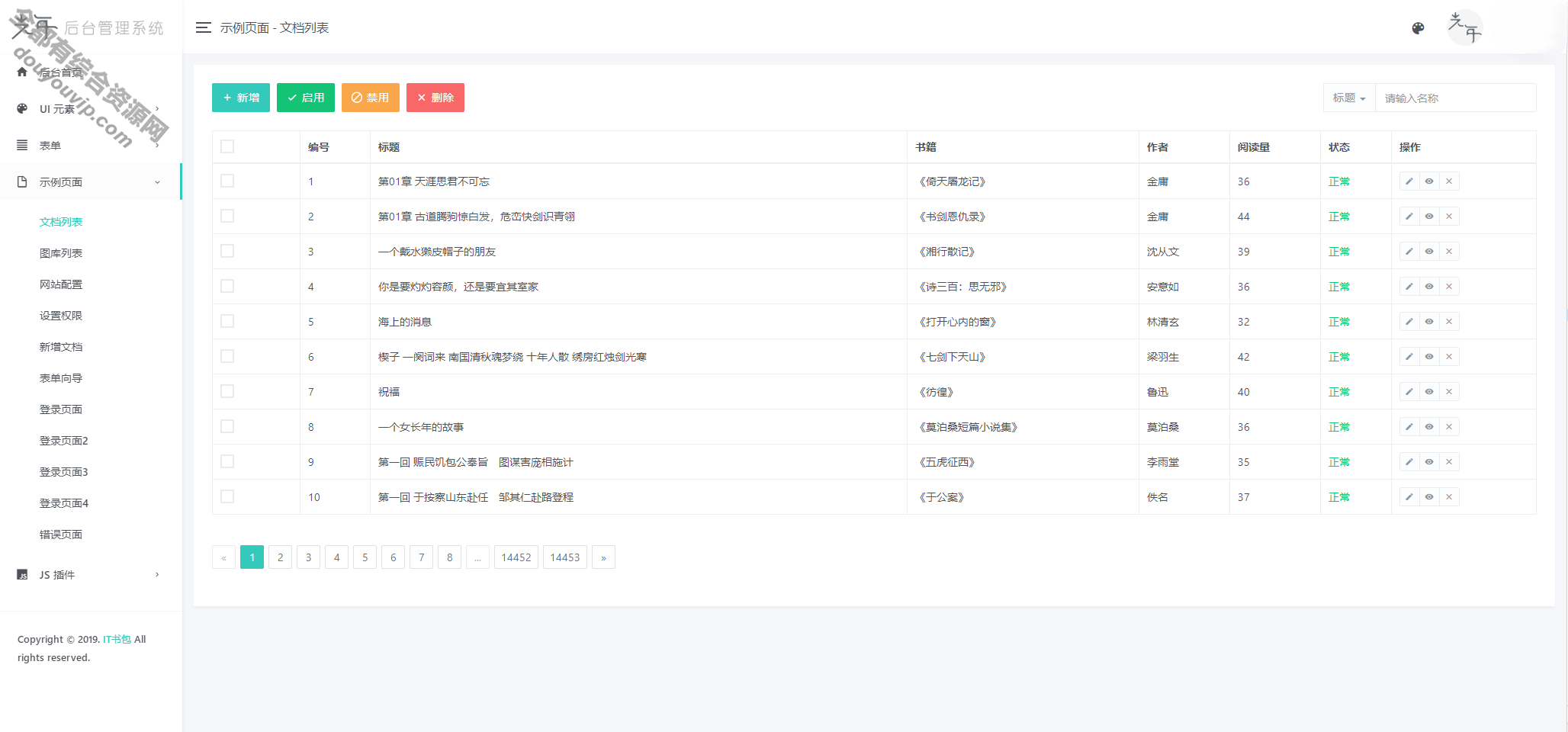Click edit pencil icon for 《五虎征西》 row
This screenshot has height=732, width=1568.
[1409, 462]
